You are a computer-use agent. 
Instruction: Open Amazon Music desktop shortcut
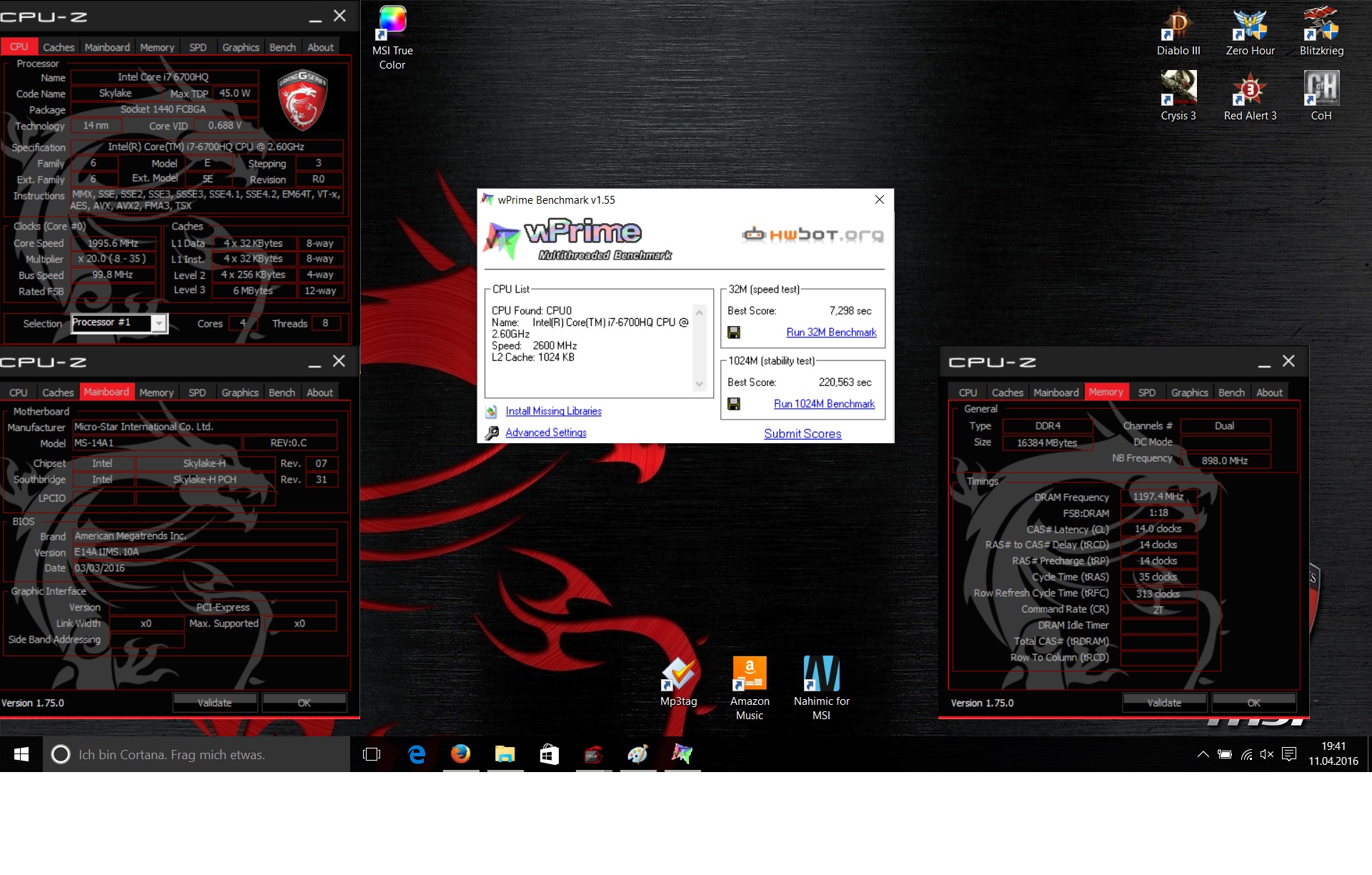(x=750, y=688)
